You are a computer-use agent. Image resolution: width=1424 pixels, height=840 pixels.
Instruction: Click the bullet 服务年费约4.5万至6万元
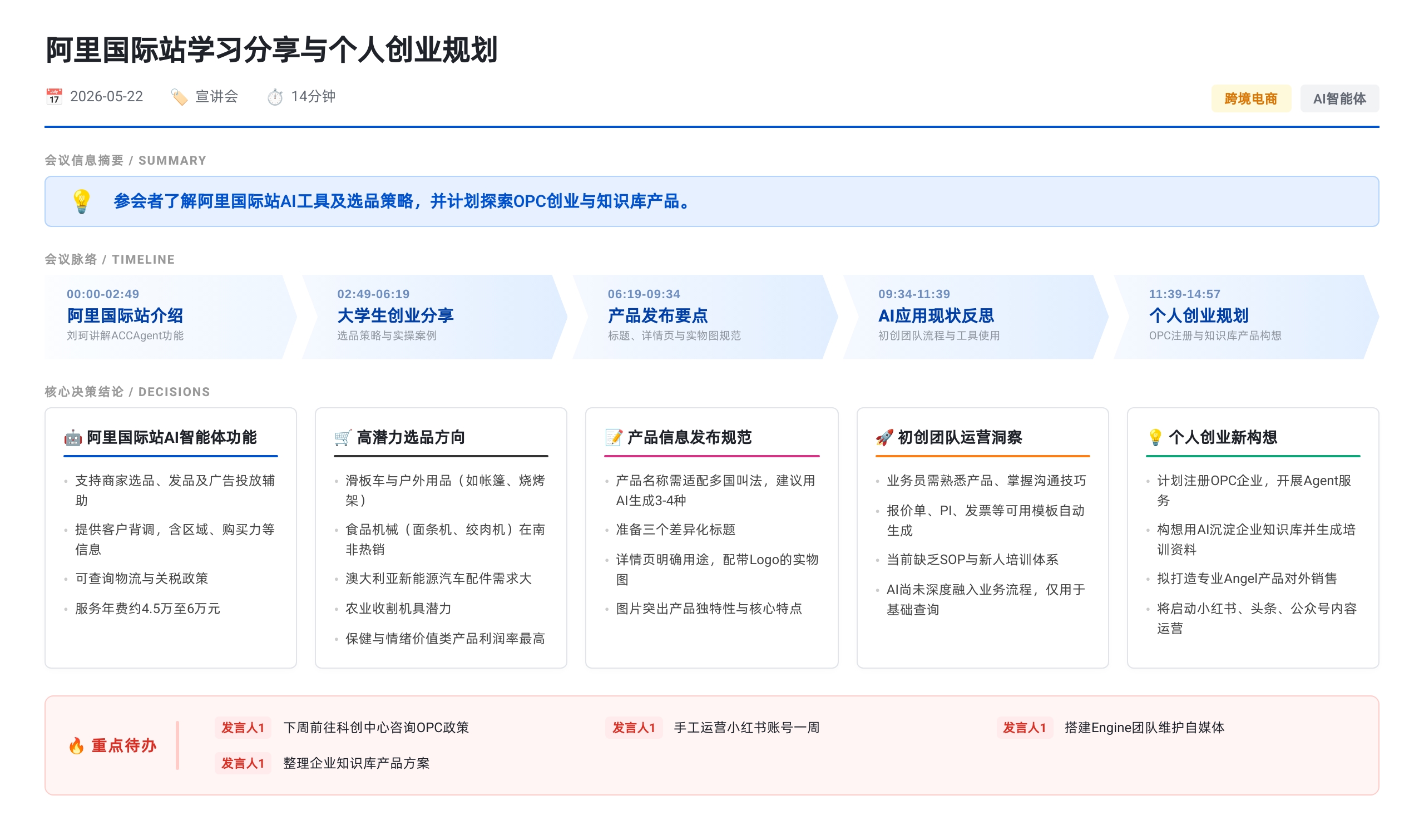148,609
